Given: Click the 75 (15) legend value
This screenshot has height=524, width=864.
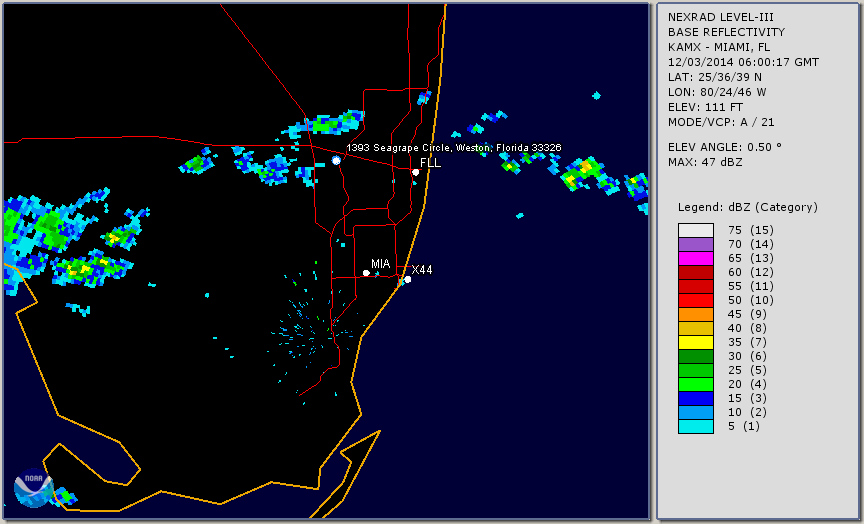Looking at the screenshot, I should [750, 230].
